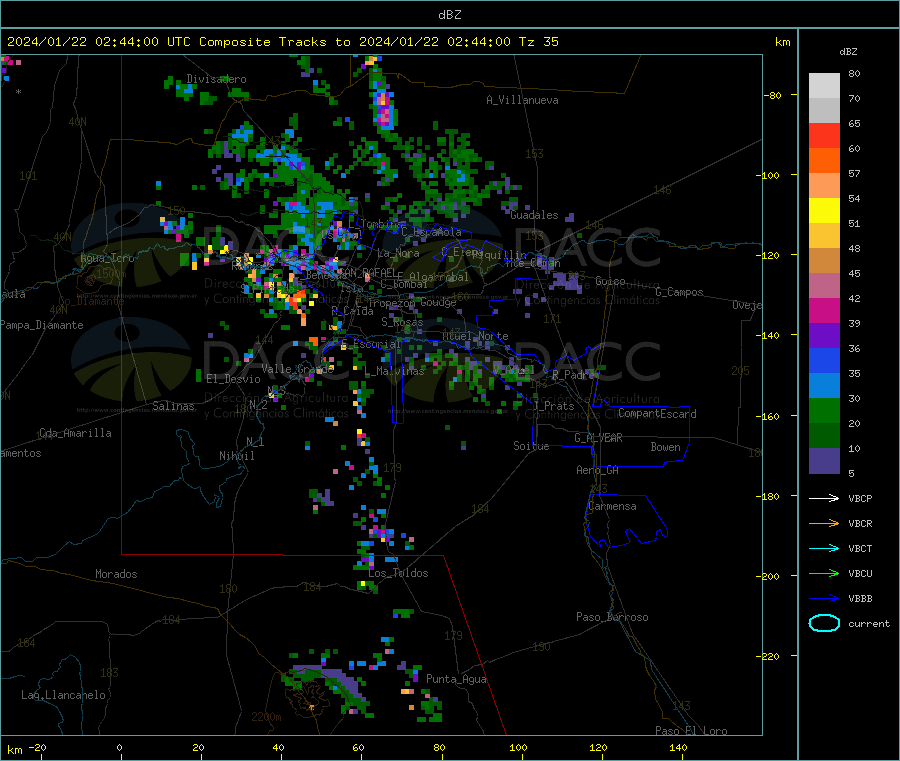Click the CompartEscard location label
Viewport: 900px width, 761px height.
coord(658,414)
